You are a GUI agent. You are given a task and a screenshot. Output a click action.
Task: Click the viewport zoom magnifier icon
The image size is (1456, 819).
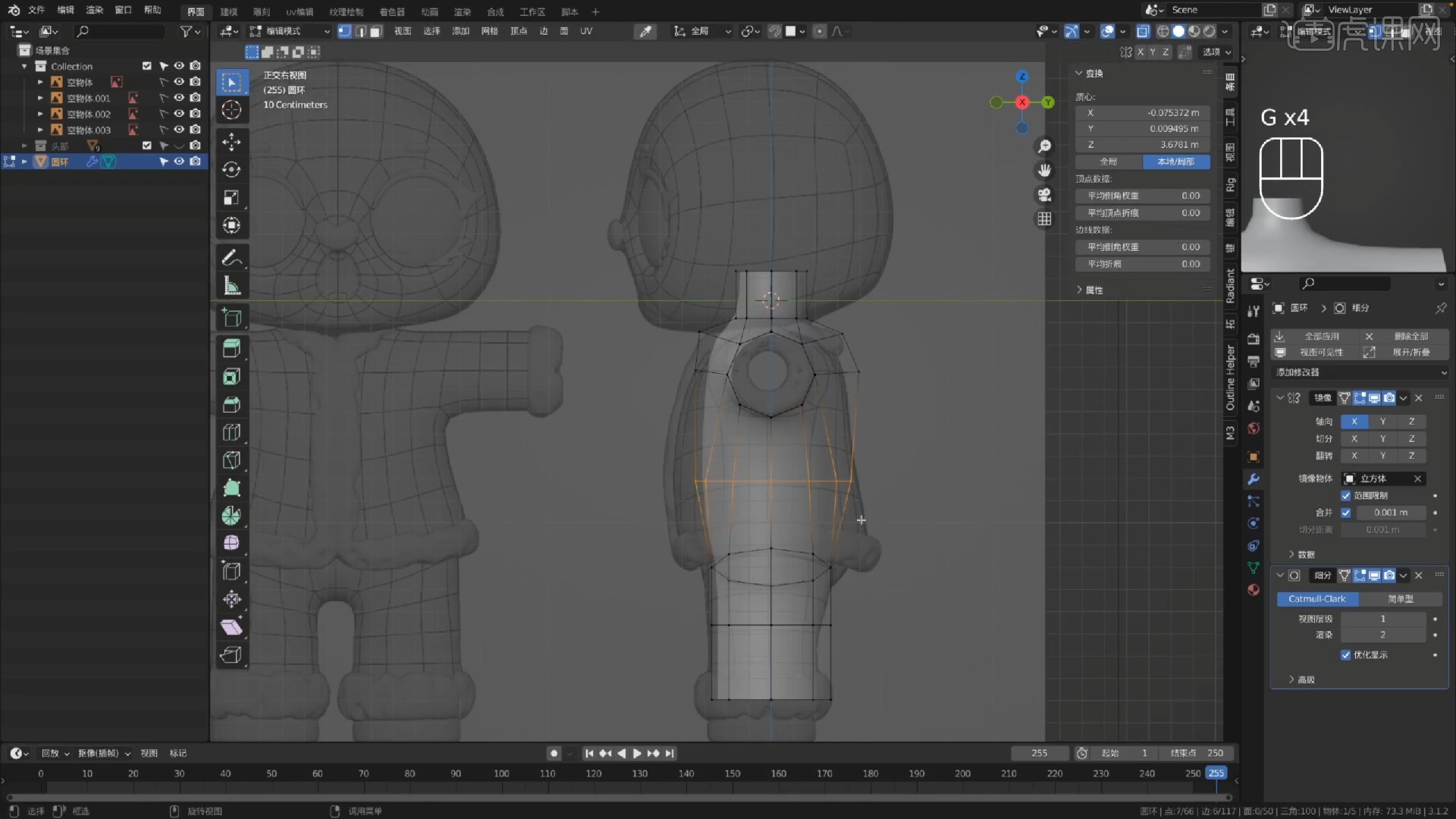pyautogui.click(x=1045, y=146)
